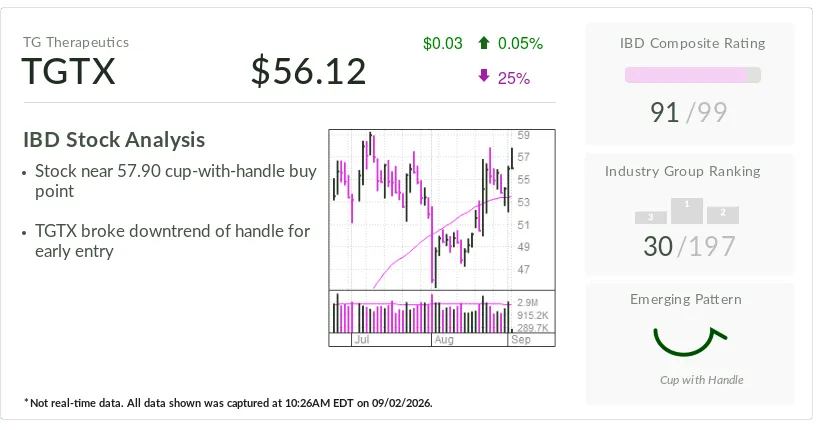
Task: Click the IBD Composite Rating progress bar
Action: (x=693, y=75)
